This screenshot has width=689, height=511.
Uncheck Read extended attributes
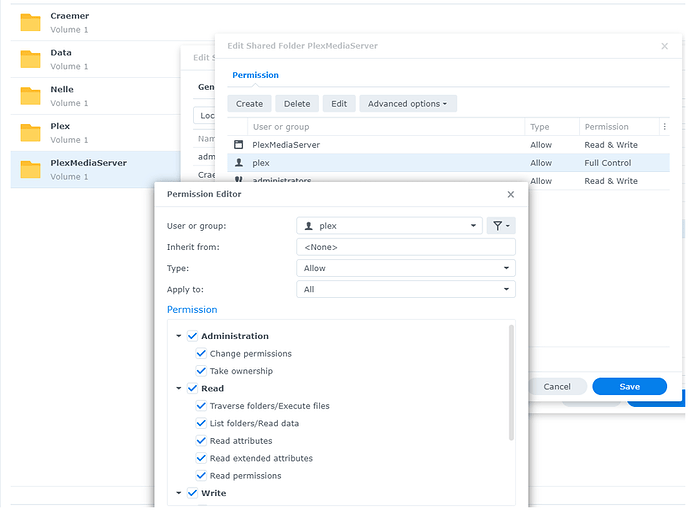pos(201,458)
